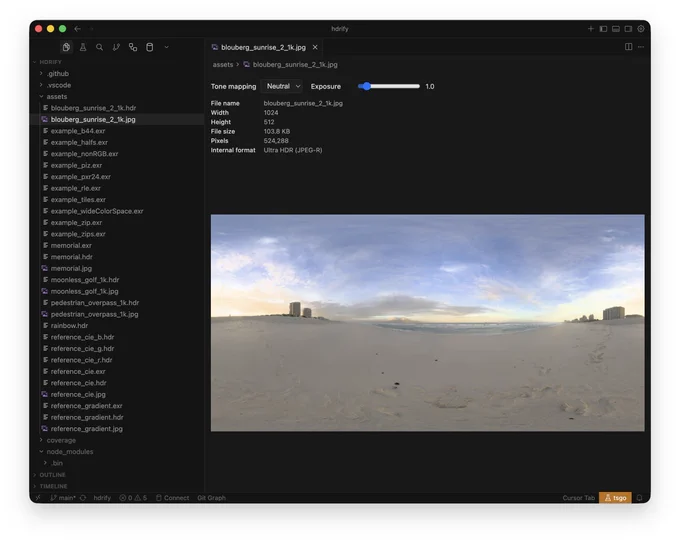Screen dimensions: 680x542
Task: Open the Source Control branch icon
Action: point(116,47)
